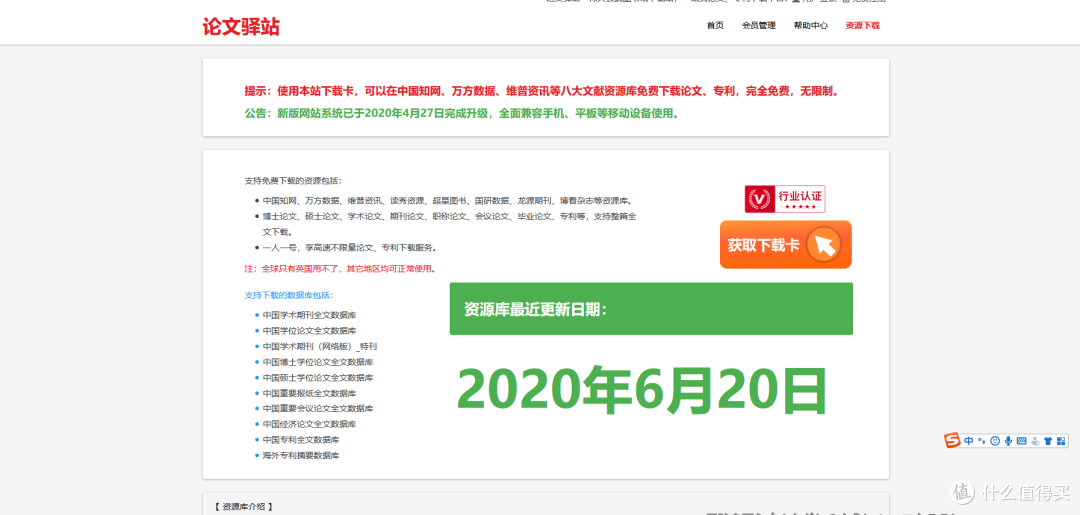
Task: Open the emoji panel in Sogou toolbar
Action: tap(995, 441)
